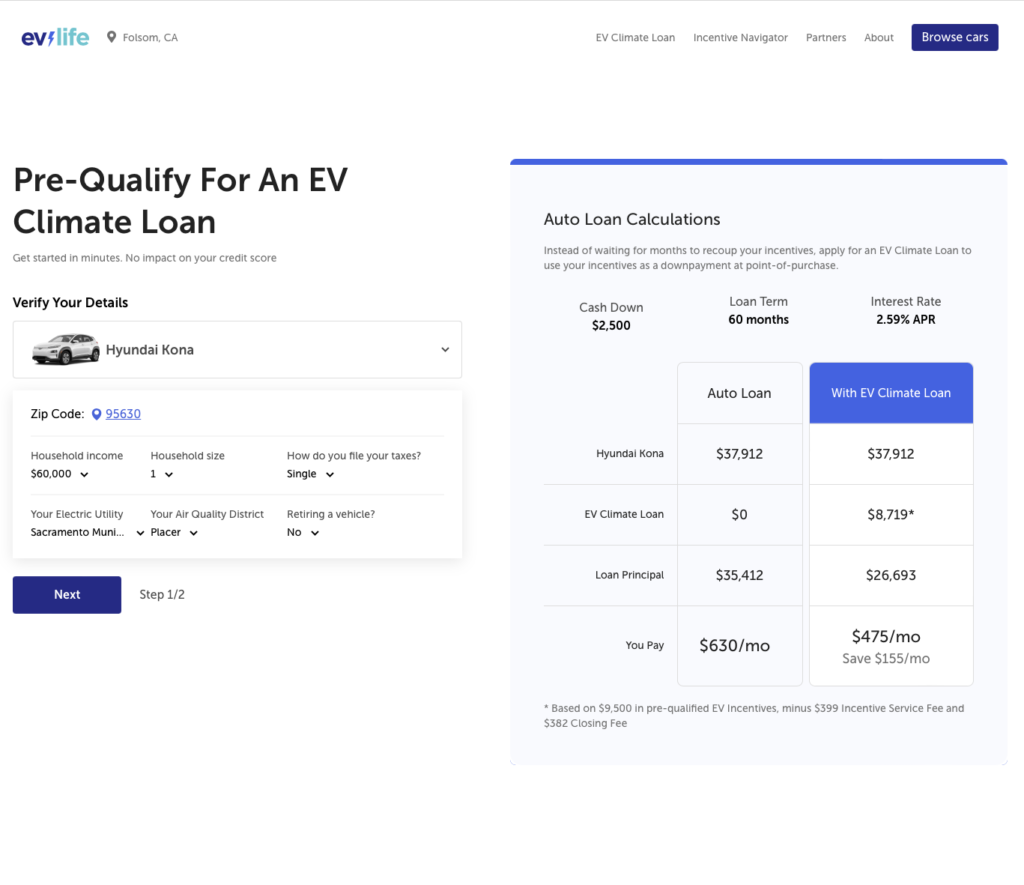Open the EV Climate Loan nav item

click(635, 37)
